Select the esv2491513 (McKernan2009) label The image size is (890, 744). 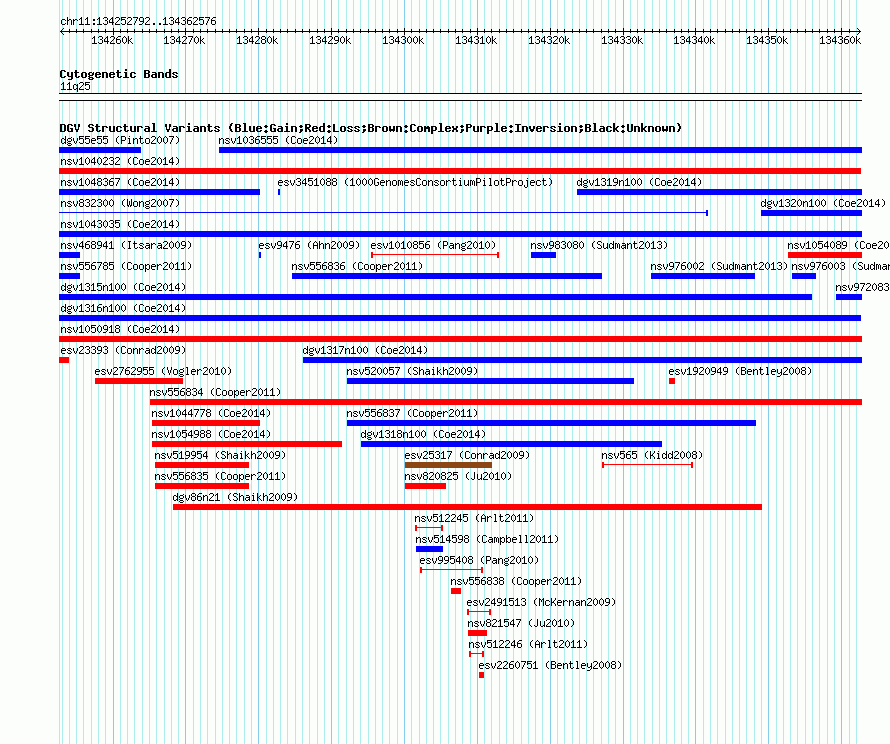pos(541,602)
